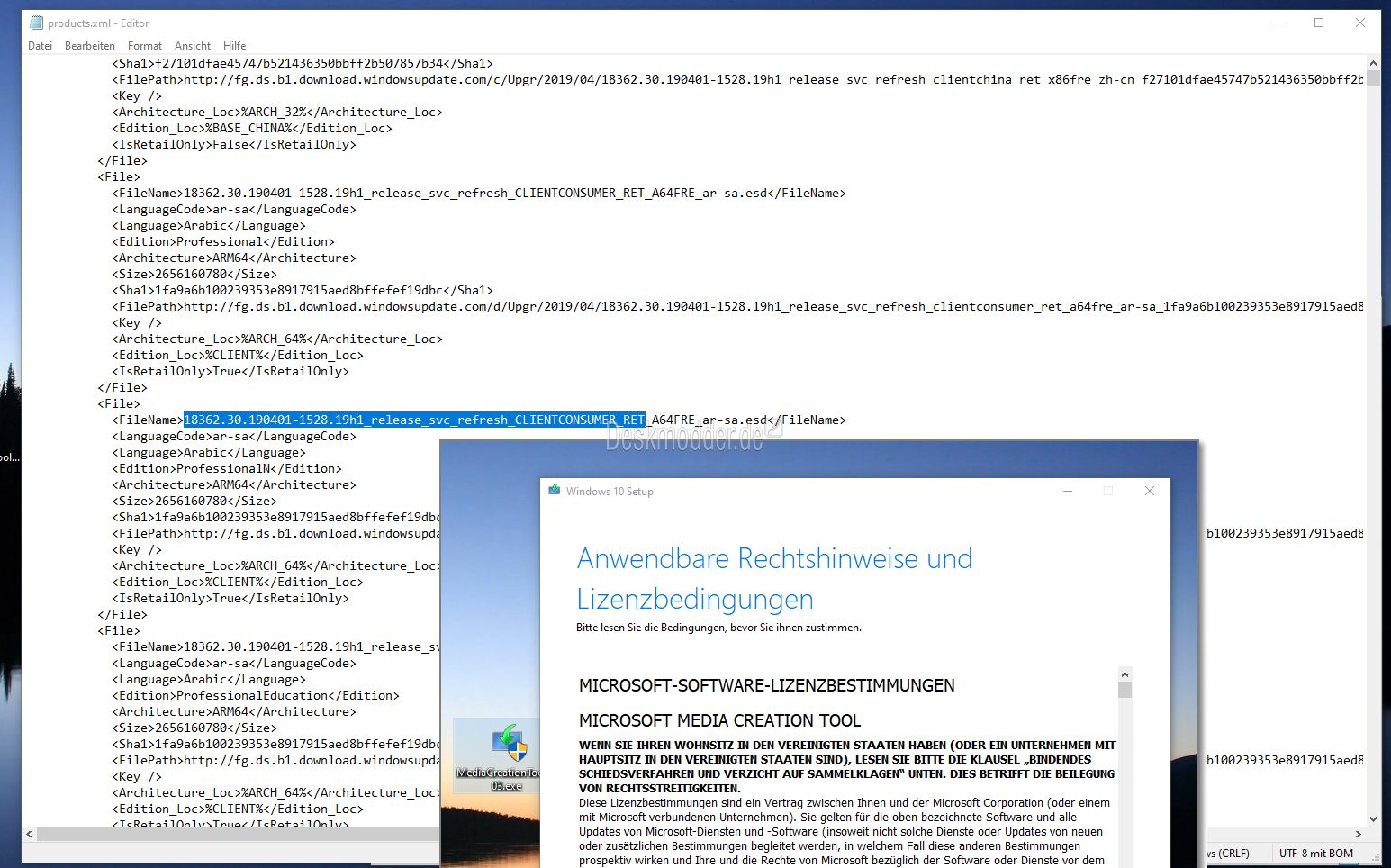Maximize the products.xml Editor window
Screen dimensions: 1391x868
1319,23
